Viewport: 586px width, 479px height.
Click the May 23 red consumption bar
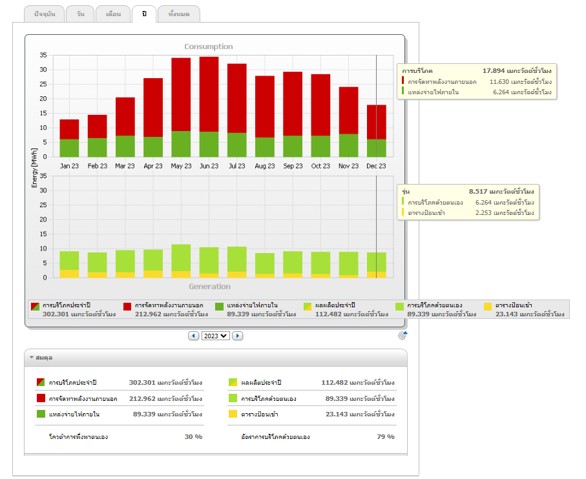coord(181,94)
